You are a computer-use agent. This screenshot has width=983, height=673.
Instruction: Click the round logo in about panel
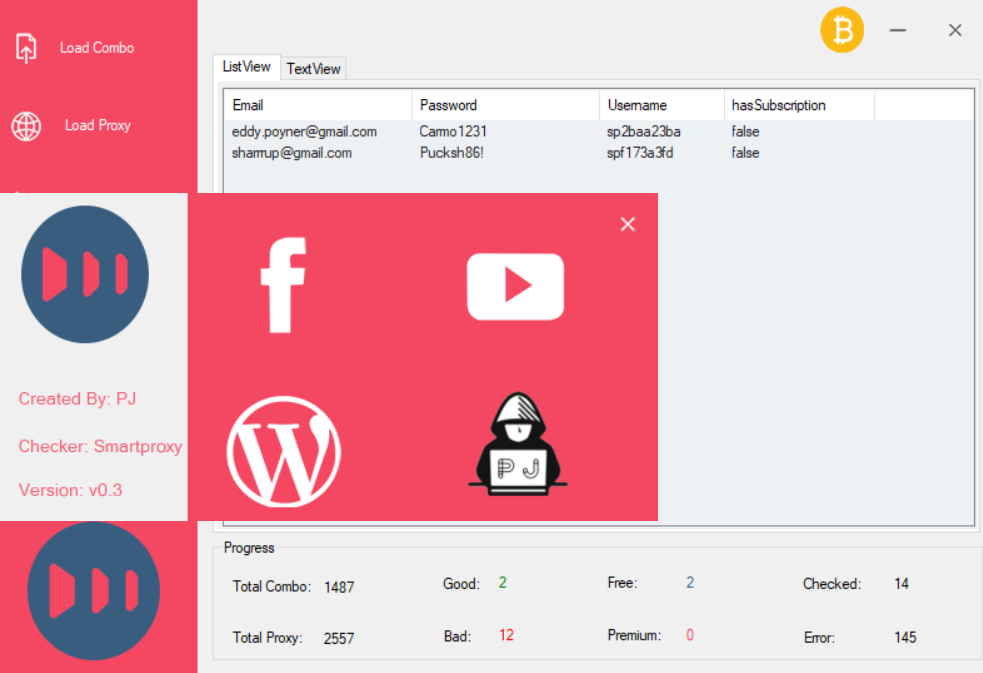click(x=85, y=274)
